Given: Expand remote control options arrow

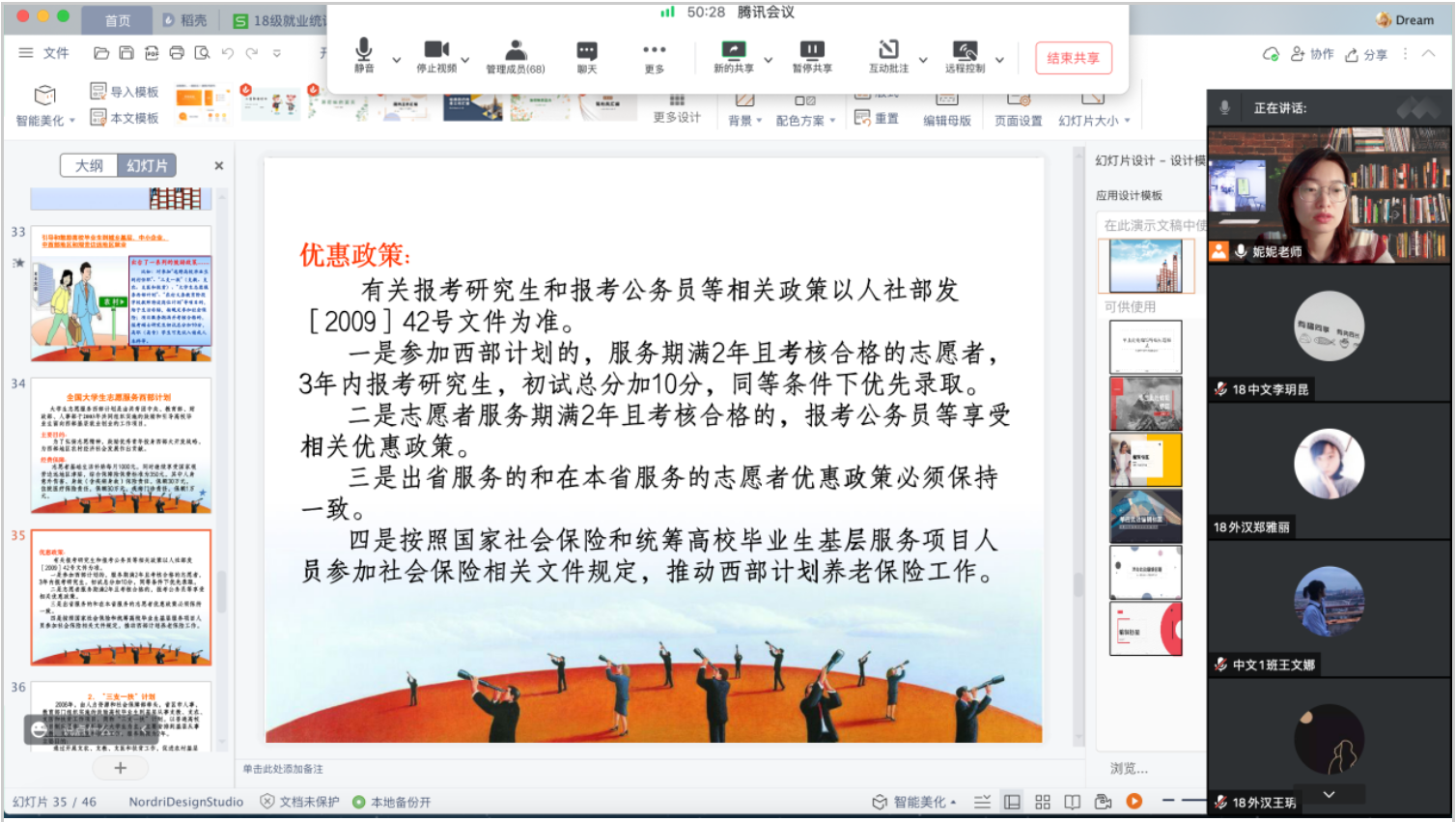Looking at the screenshot, I should pos(999,60).
